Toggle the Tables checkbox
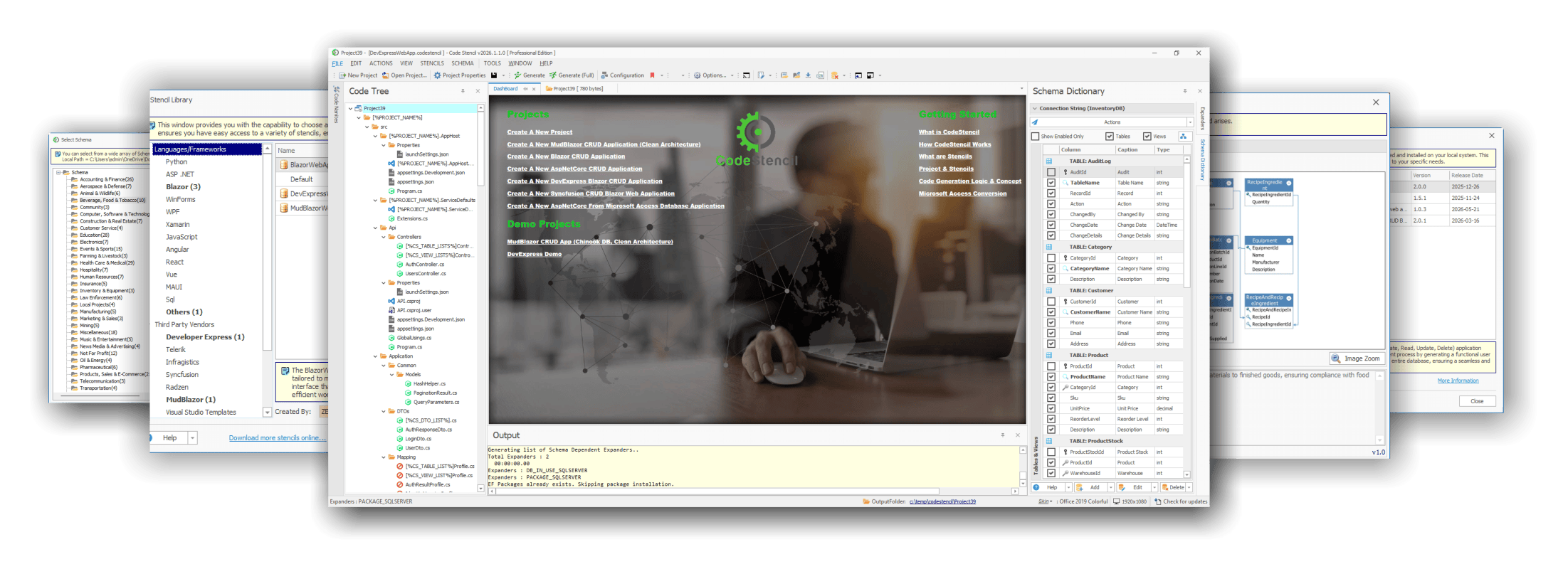The height and width of the screenshot is (569, 1568). [1110, 137]
